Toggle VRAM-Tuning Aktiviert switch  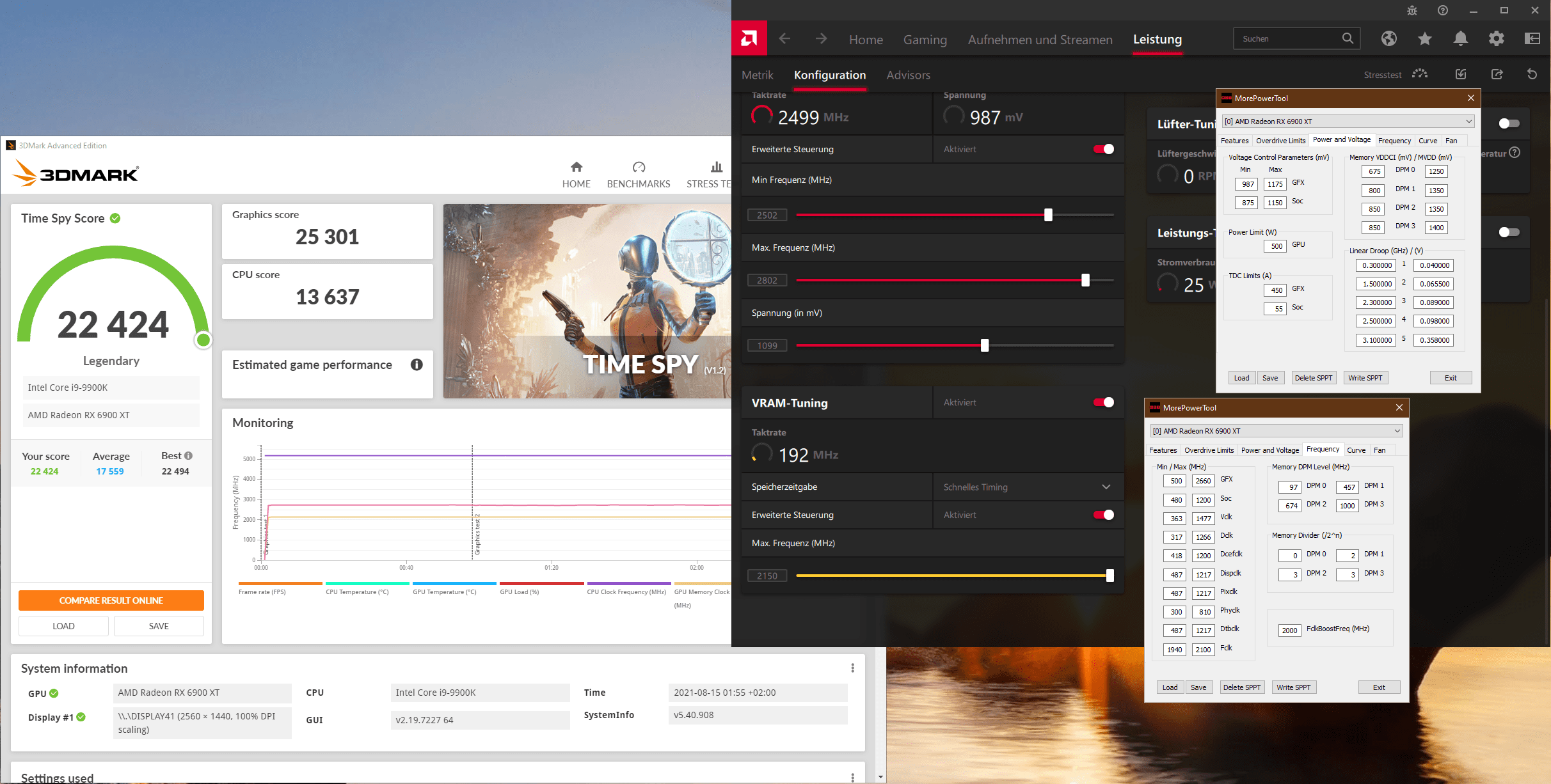pos(1104,402)
